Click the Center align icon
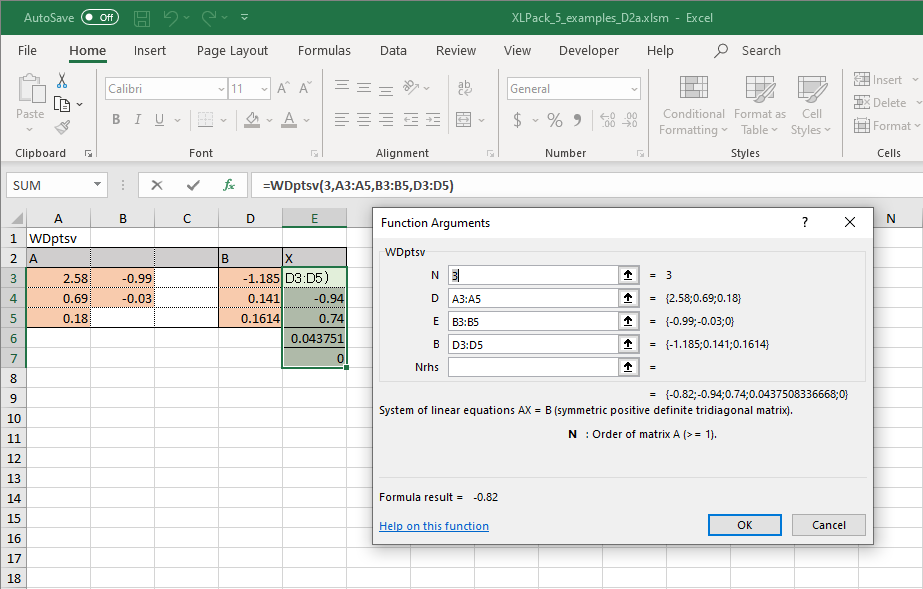 [364, 120]
